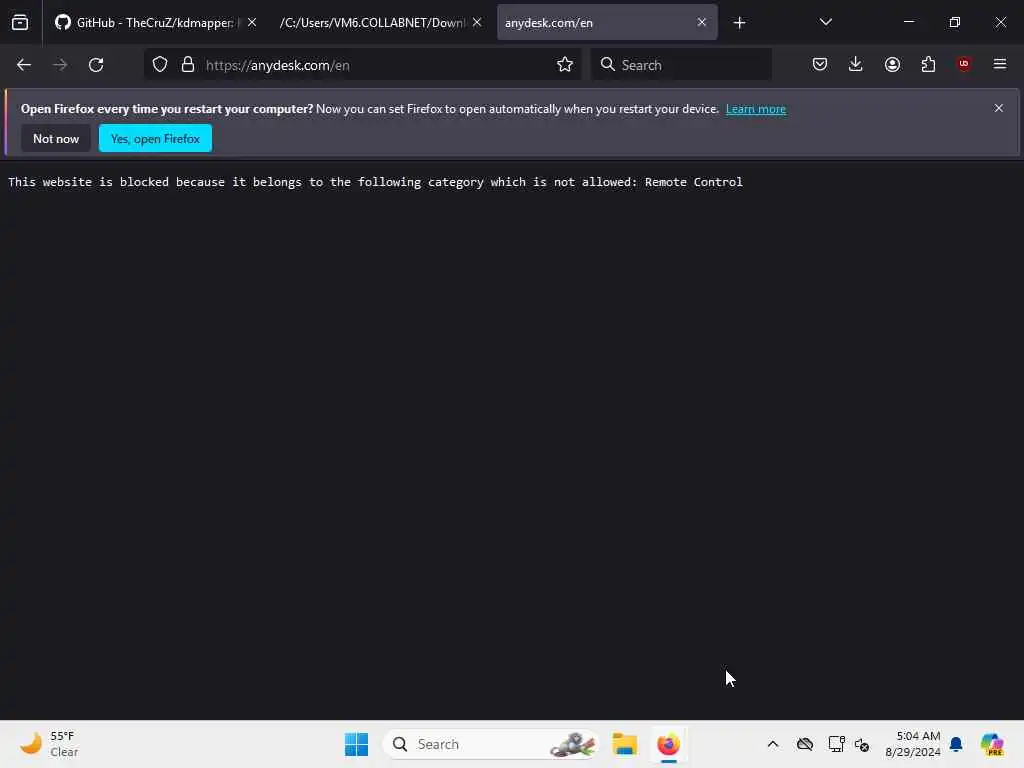Open the Learn more link

coord(756,109)
